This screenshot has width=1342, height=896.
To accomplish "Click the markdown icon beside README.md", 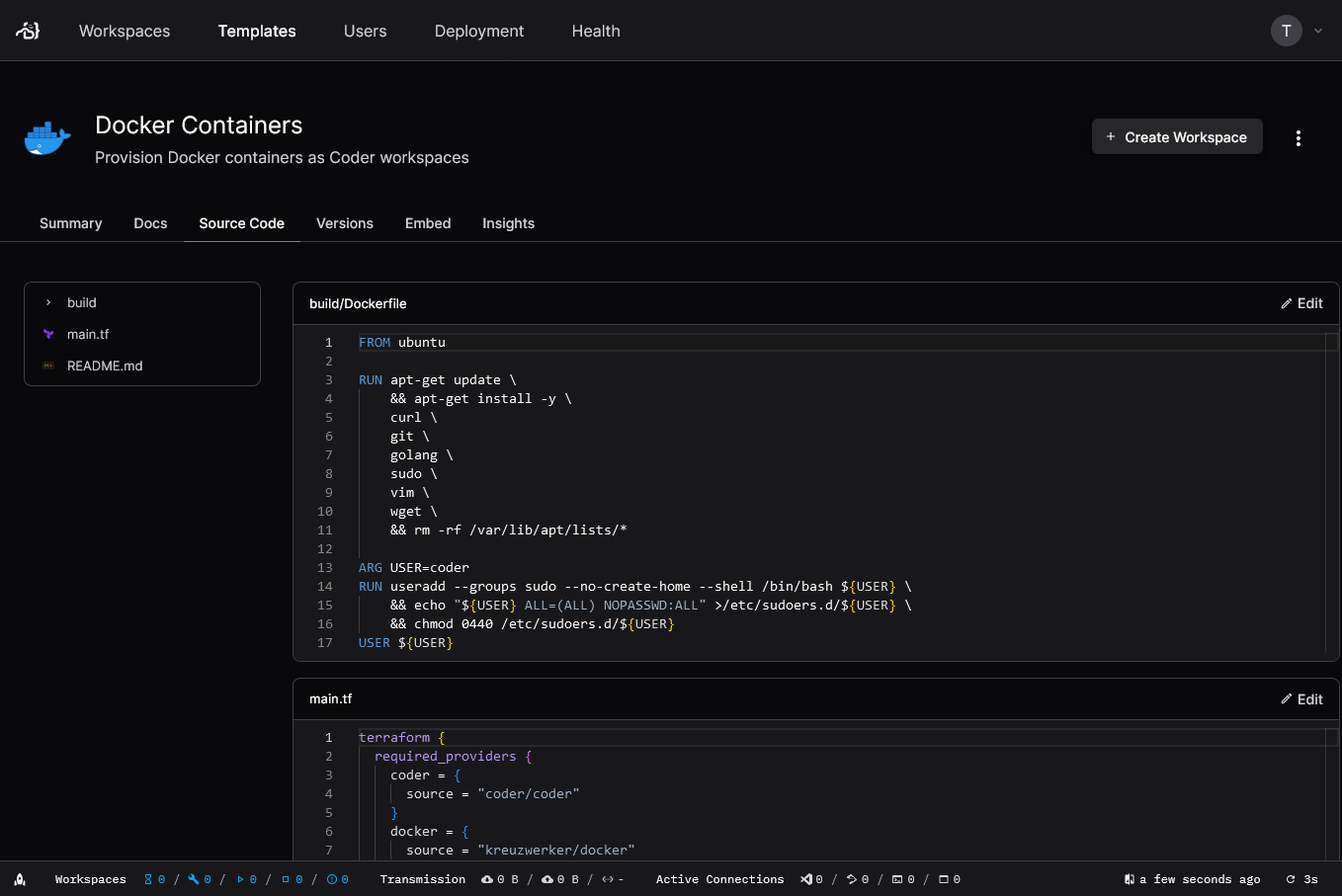I will tap(47, 366).
